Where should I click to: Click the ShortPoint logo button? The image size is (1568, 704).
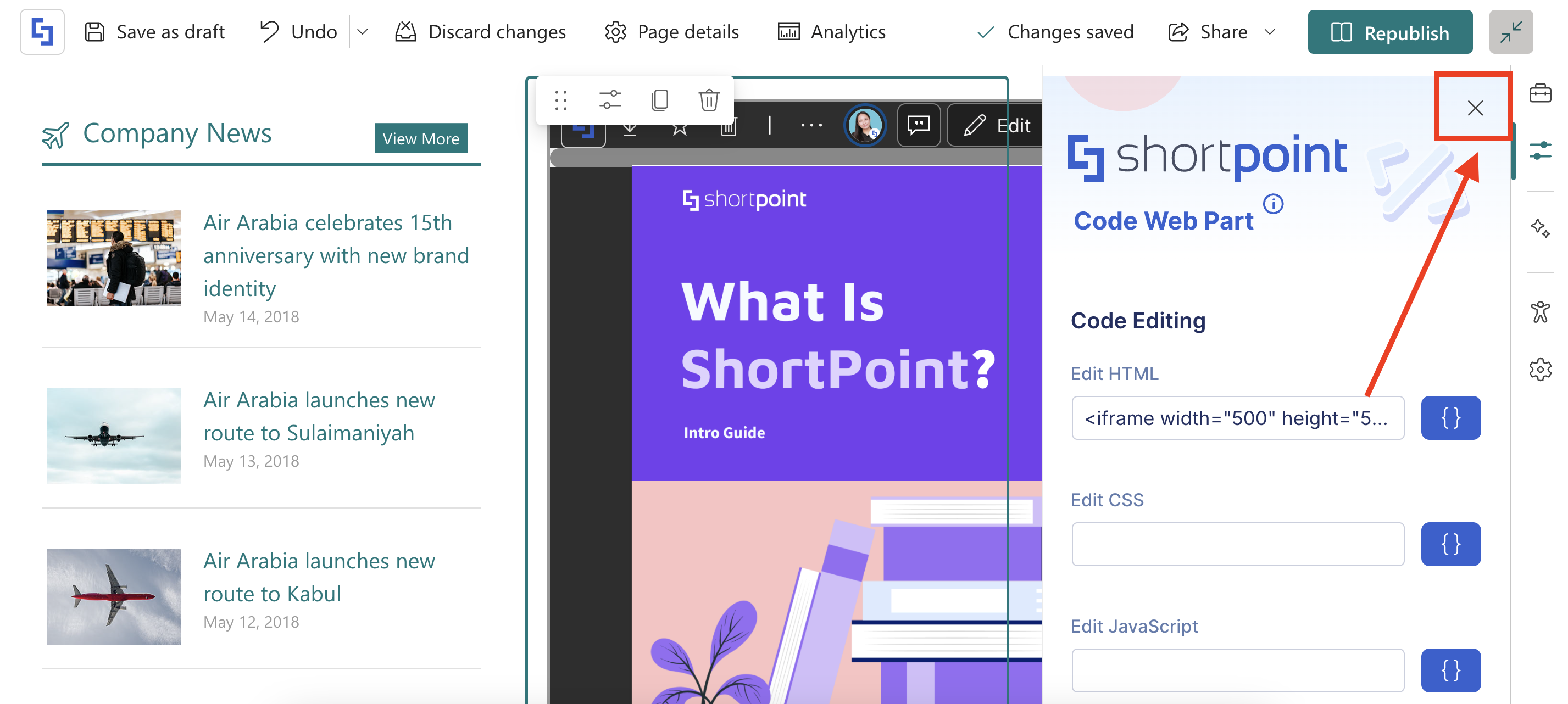42,32
